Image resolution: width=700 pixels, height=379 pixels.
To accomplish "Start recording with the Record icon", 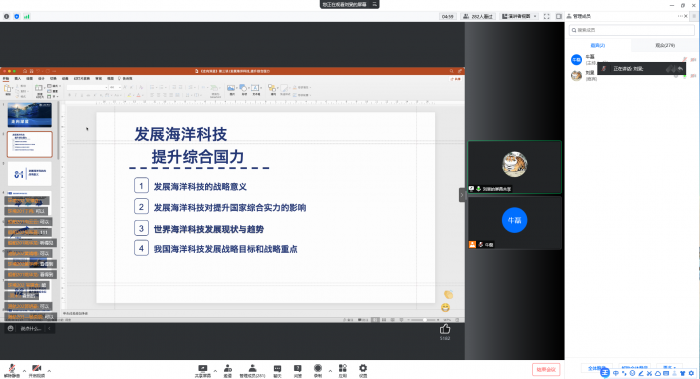I will click(318, 371).
